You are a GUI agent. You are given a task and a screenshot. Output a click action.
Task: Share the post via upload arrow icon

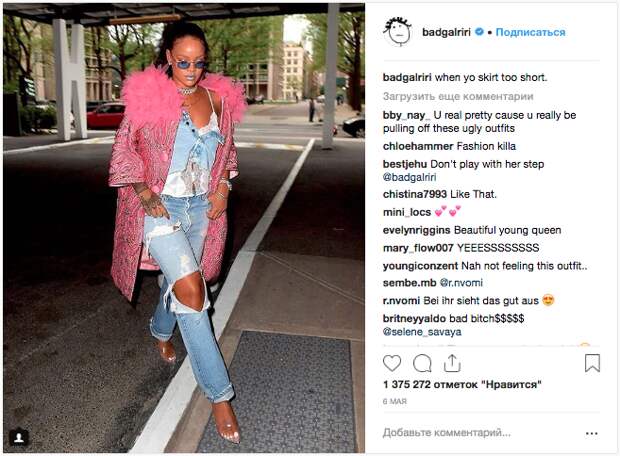coord(452,363)
